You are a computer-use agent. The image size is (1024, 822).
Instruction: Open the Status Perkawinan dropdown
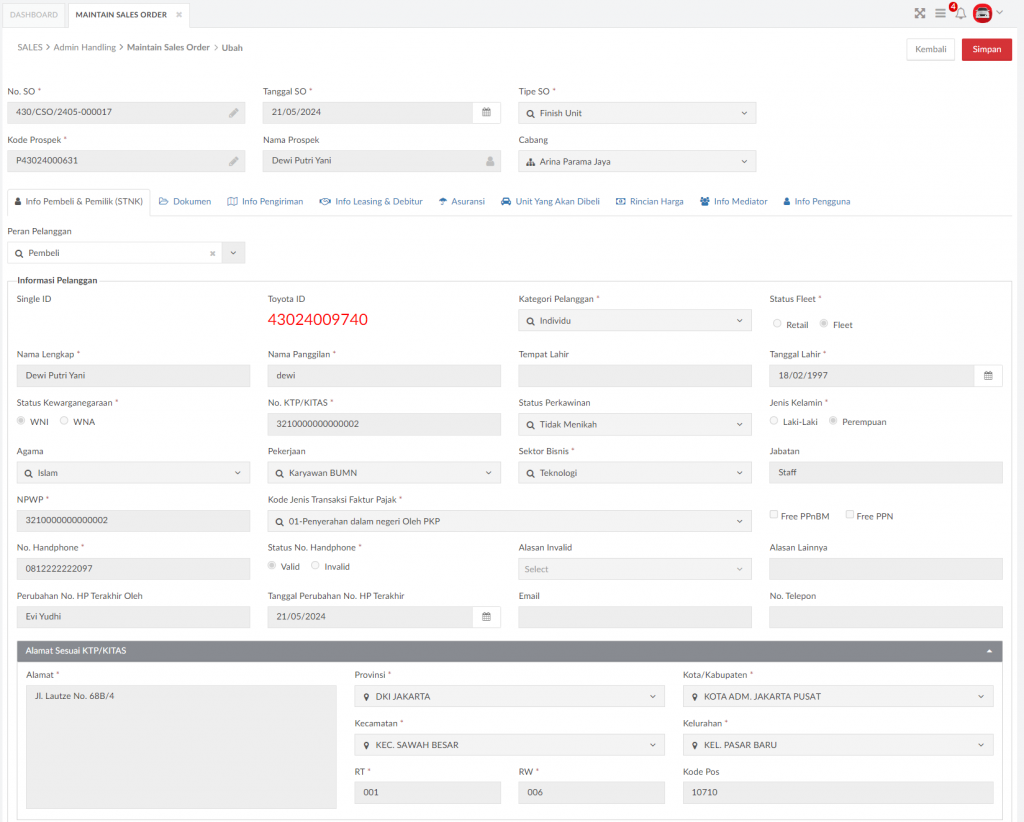(x=635, y=424)
